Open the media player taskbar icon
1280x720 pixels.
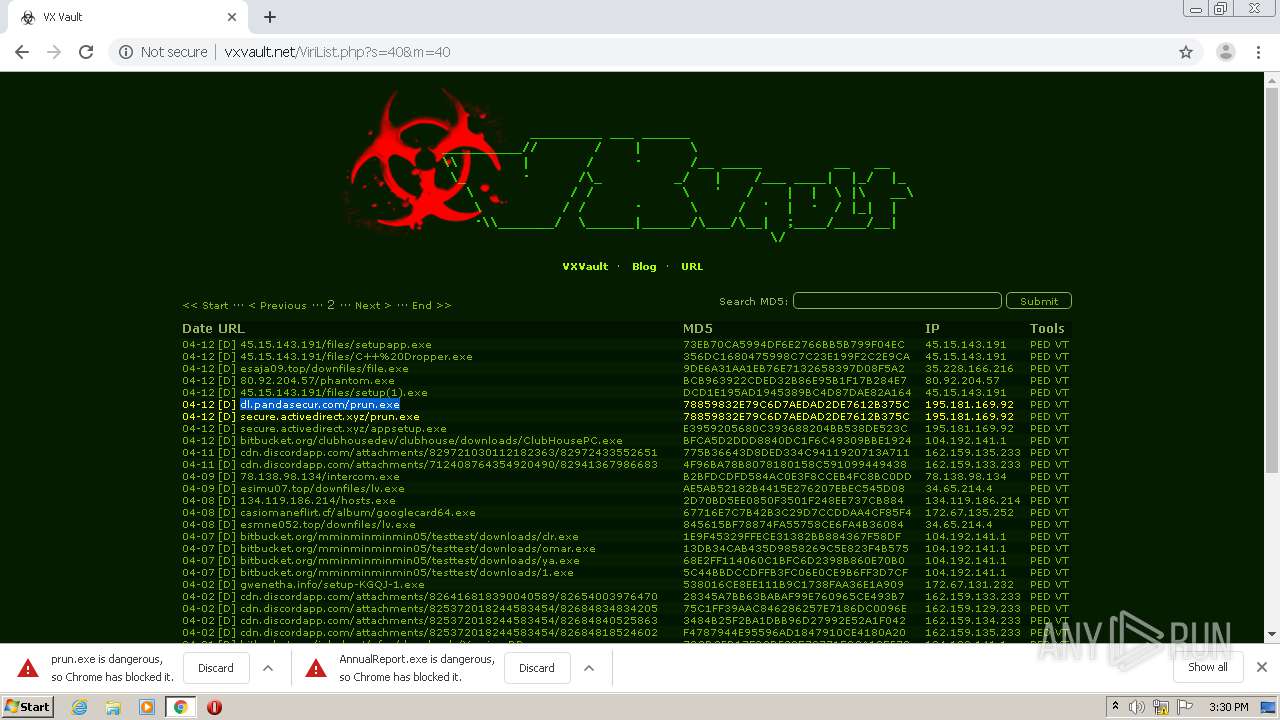[x=147, y=707]
